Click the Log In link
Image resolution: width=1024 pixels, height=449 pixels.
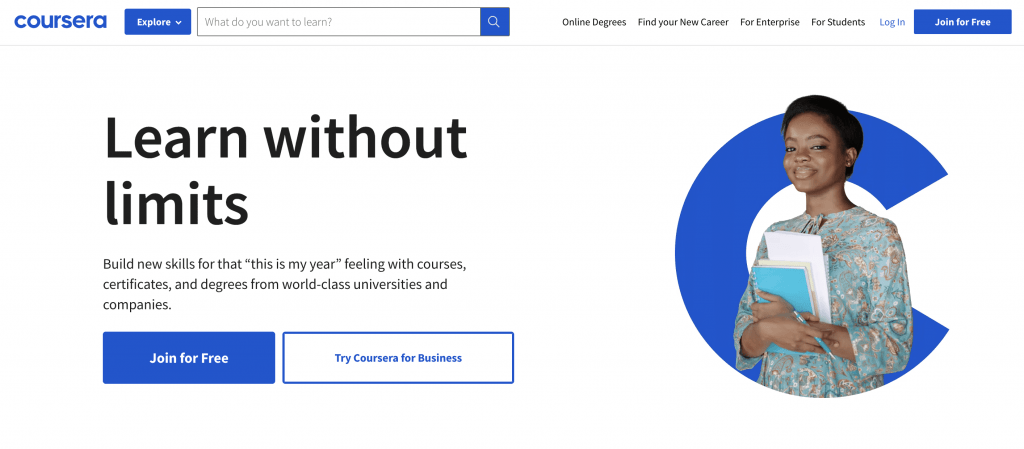tap(892, 22)
